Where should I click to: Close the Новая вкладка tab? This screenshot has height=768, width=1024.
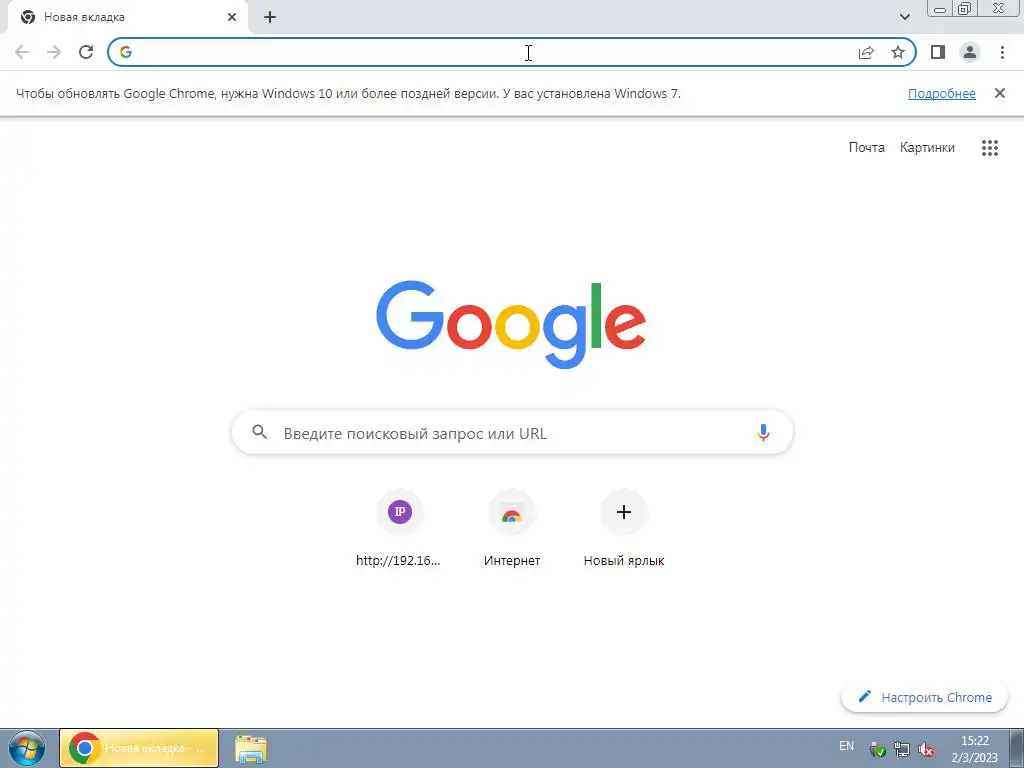click(x=232, y=17)
